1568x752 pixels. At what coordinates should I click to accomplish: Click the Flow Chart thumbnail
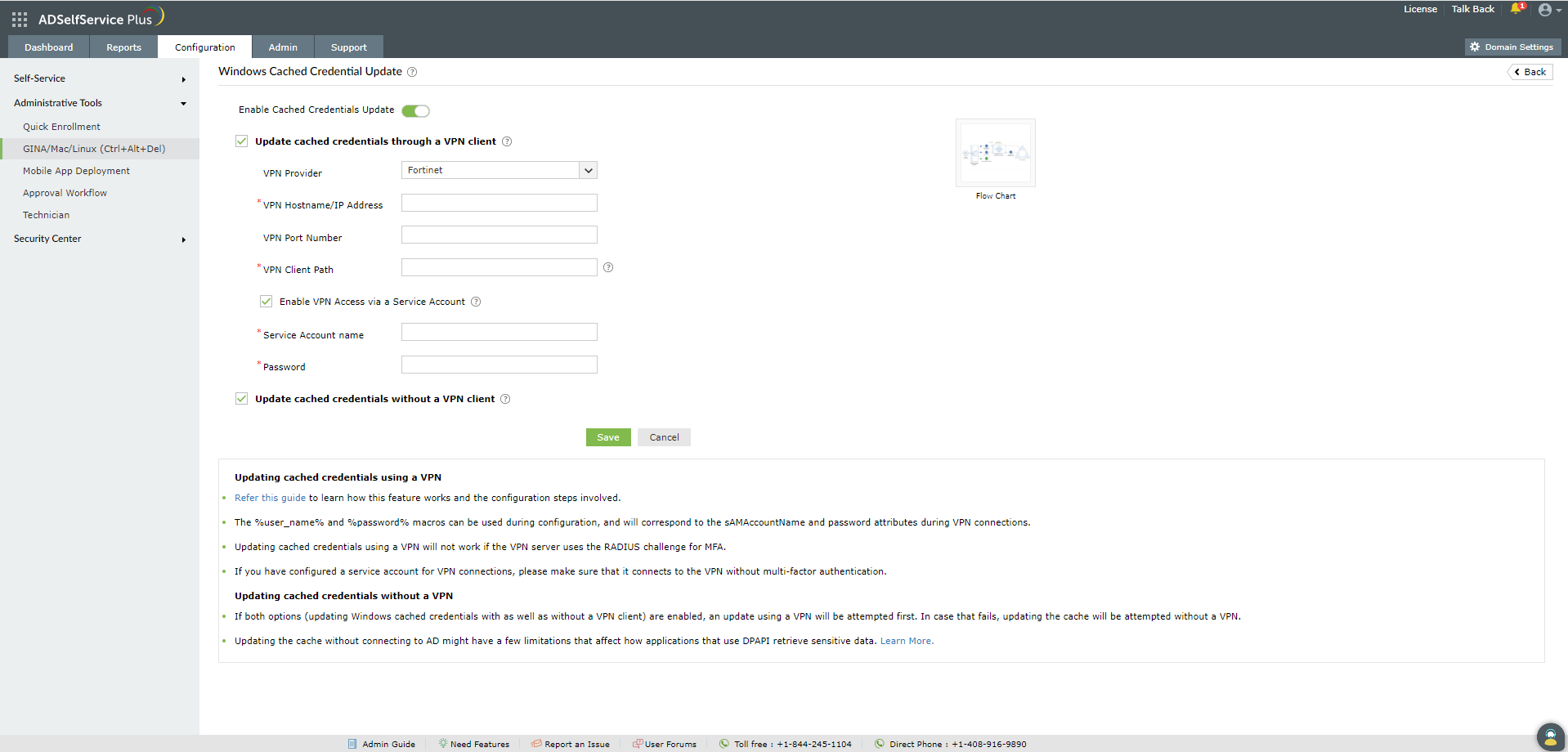995,153
